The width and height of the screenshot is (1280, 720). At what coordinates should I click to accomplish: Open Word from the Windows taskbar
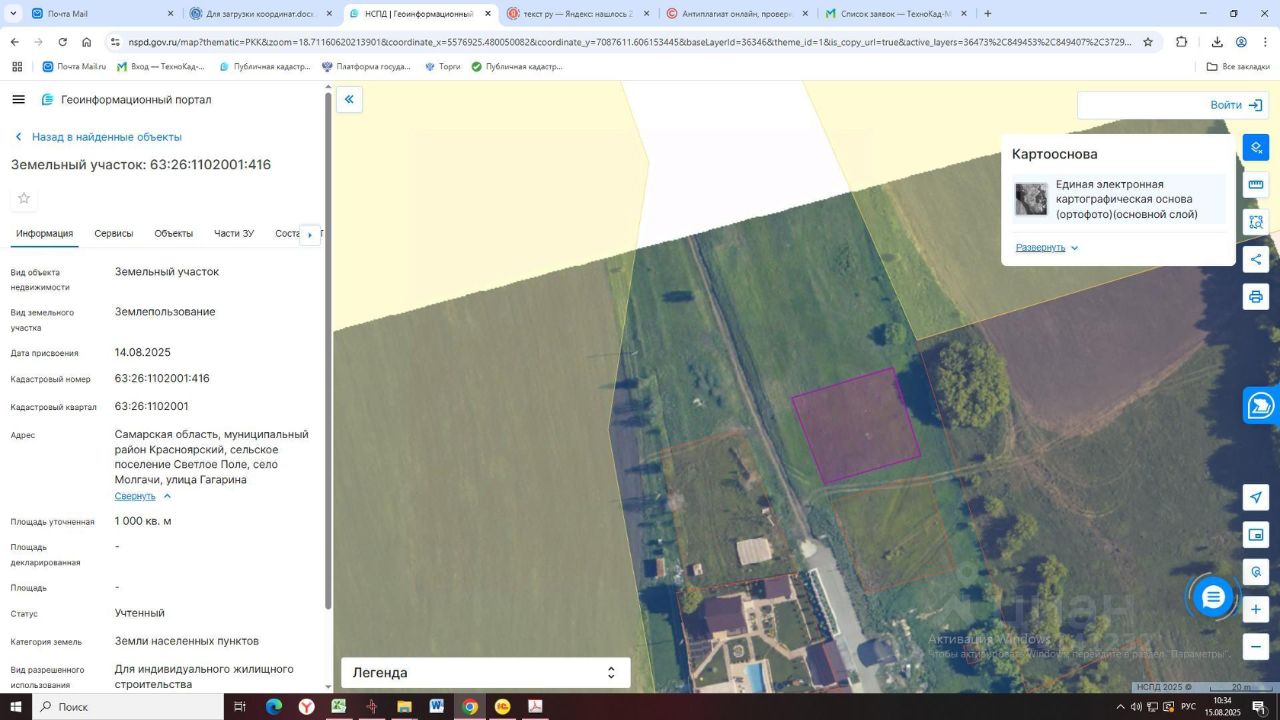point(437,707)
